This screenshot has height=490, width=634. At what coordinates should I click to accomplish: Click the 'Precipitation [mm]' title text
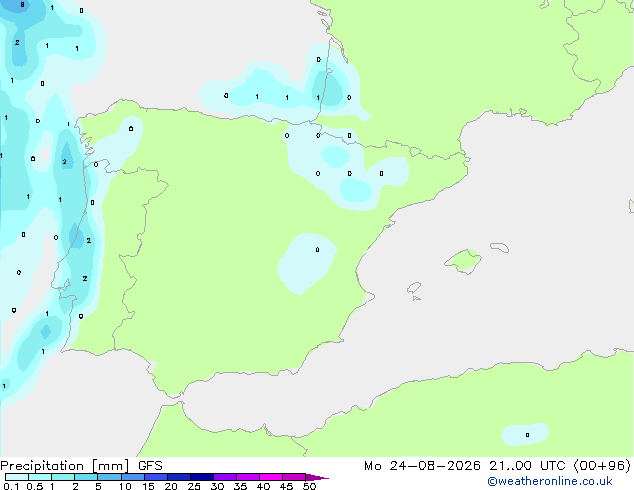(65, 466)
